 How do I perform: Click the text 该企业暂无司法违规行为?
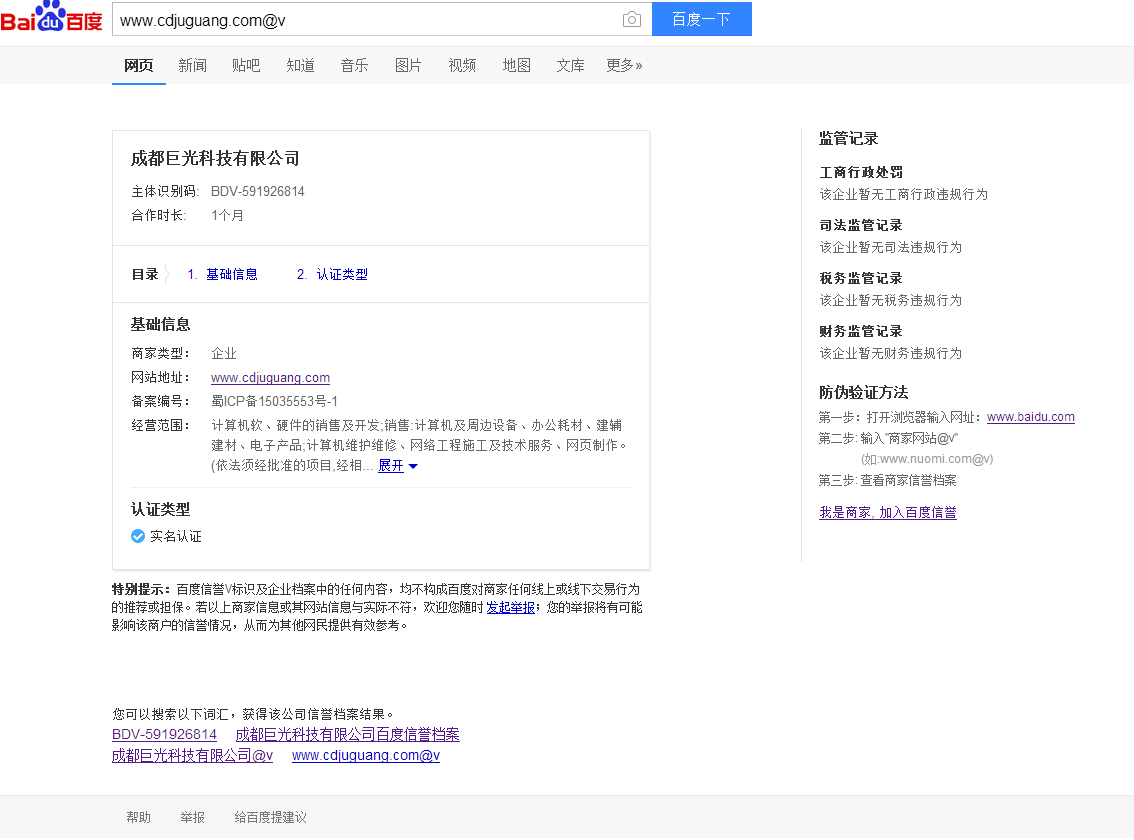890,247
